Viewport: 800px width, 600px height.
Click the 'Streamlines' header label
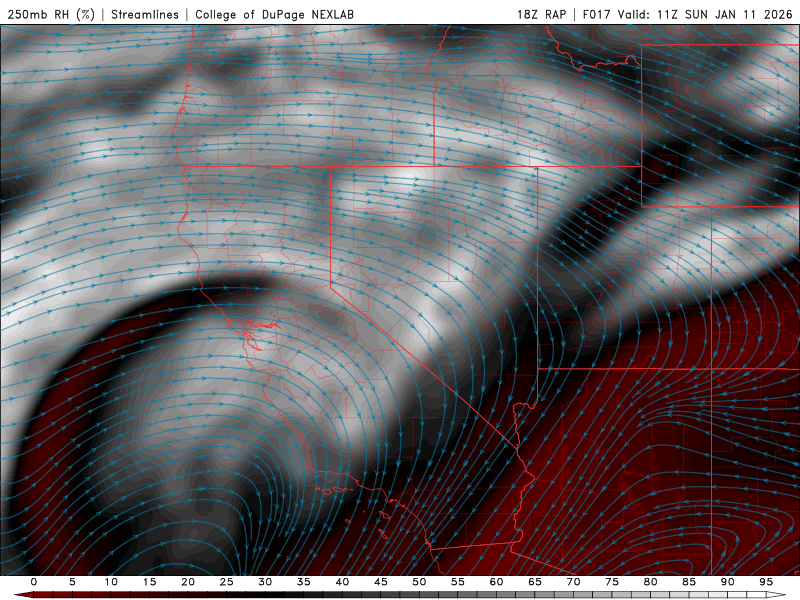pyautogui.click(x=145, y=14)
